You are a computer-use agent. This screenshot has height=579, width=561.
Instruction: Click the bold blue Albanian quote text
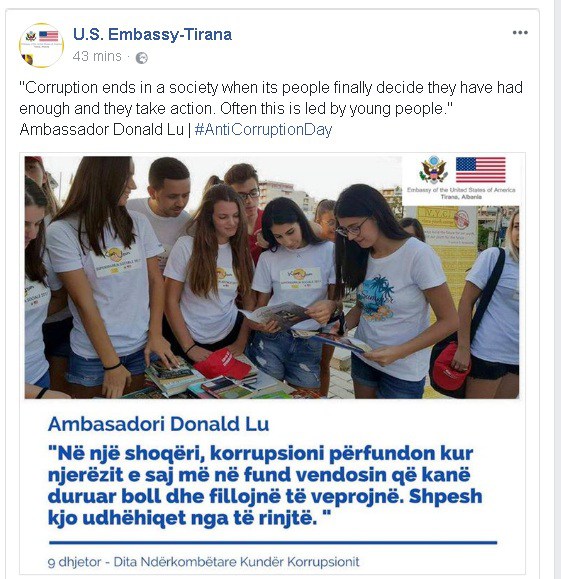pos(265,485)
